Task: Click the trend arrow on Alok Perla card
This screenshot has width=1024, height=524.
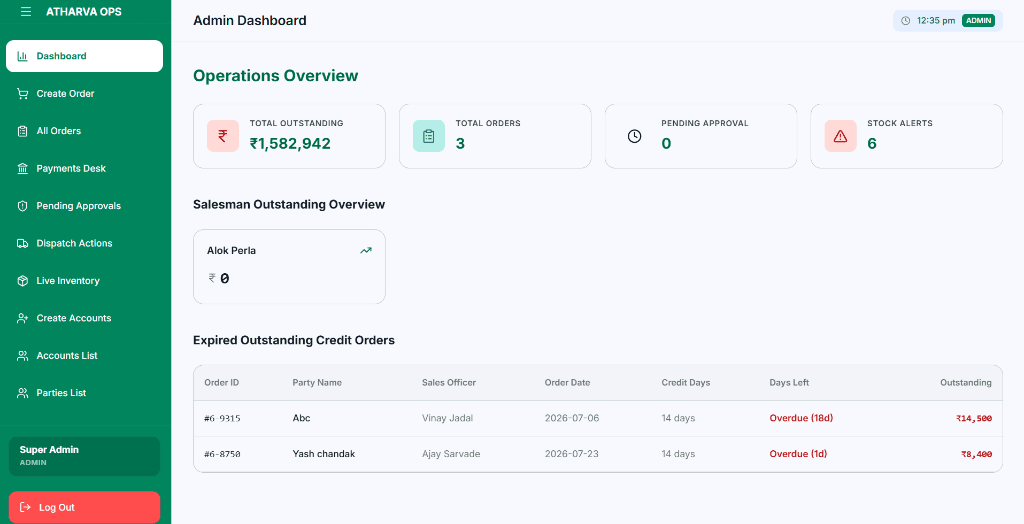Action: click(x=366, y=250)
